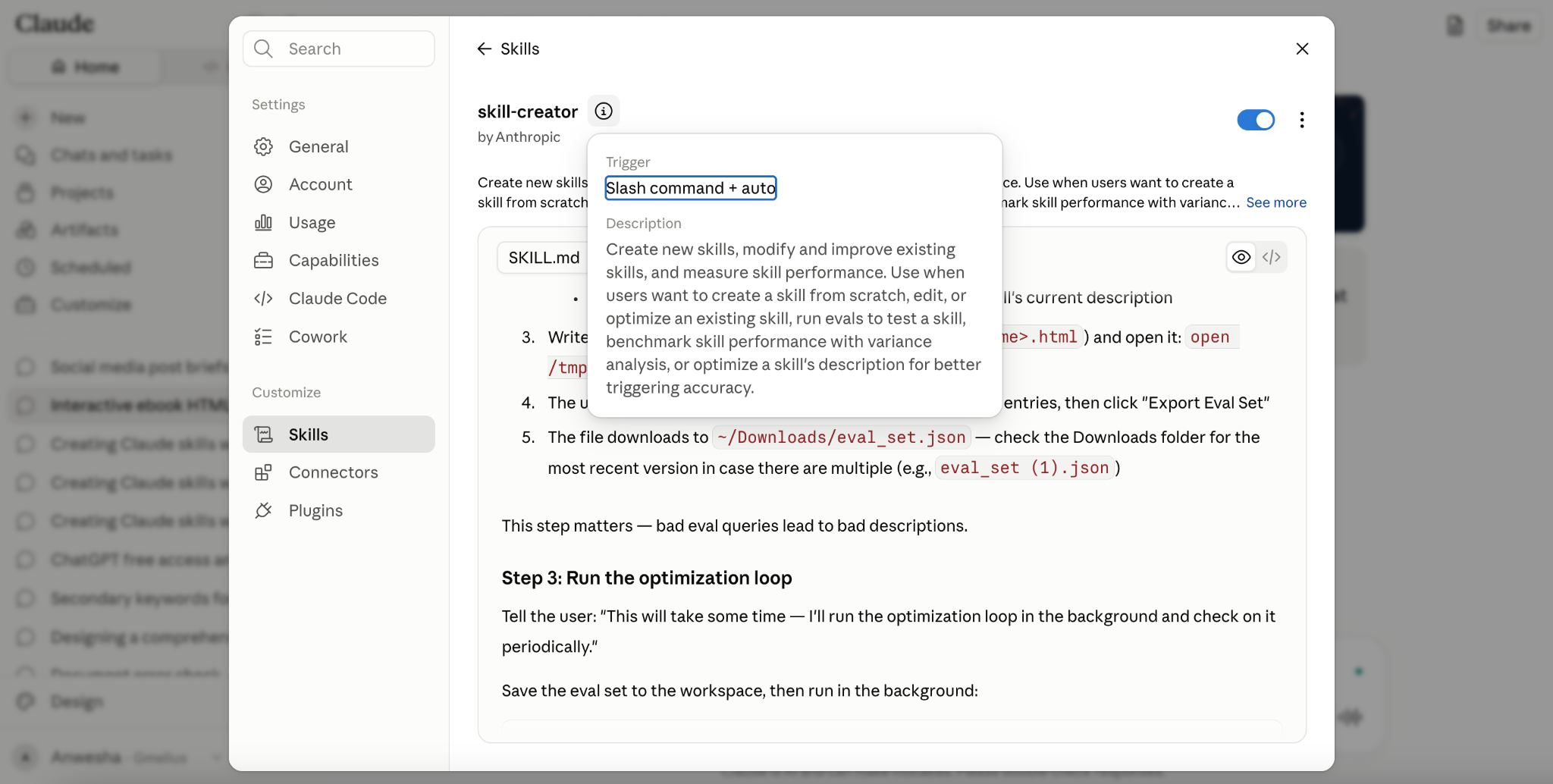Select Usage in settings menu
Viewport: 1553px width, 784px height.
click(x=339, y=222)
